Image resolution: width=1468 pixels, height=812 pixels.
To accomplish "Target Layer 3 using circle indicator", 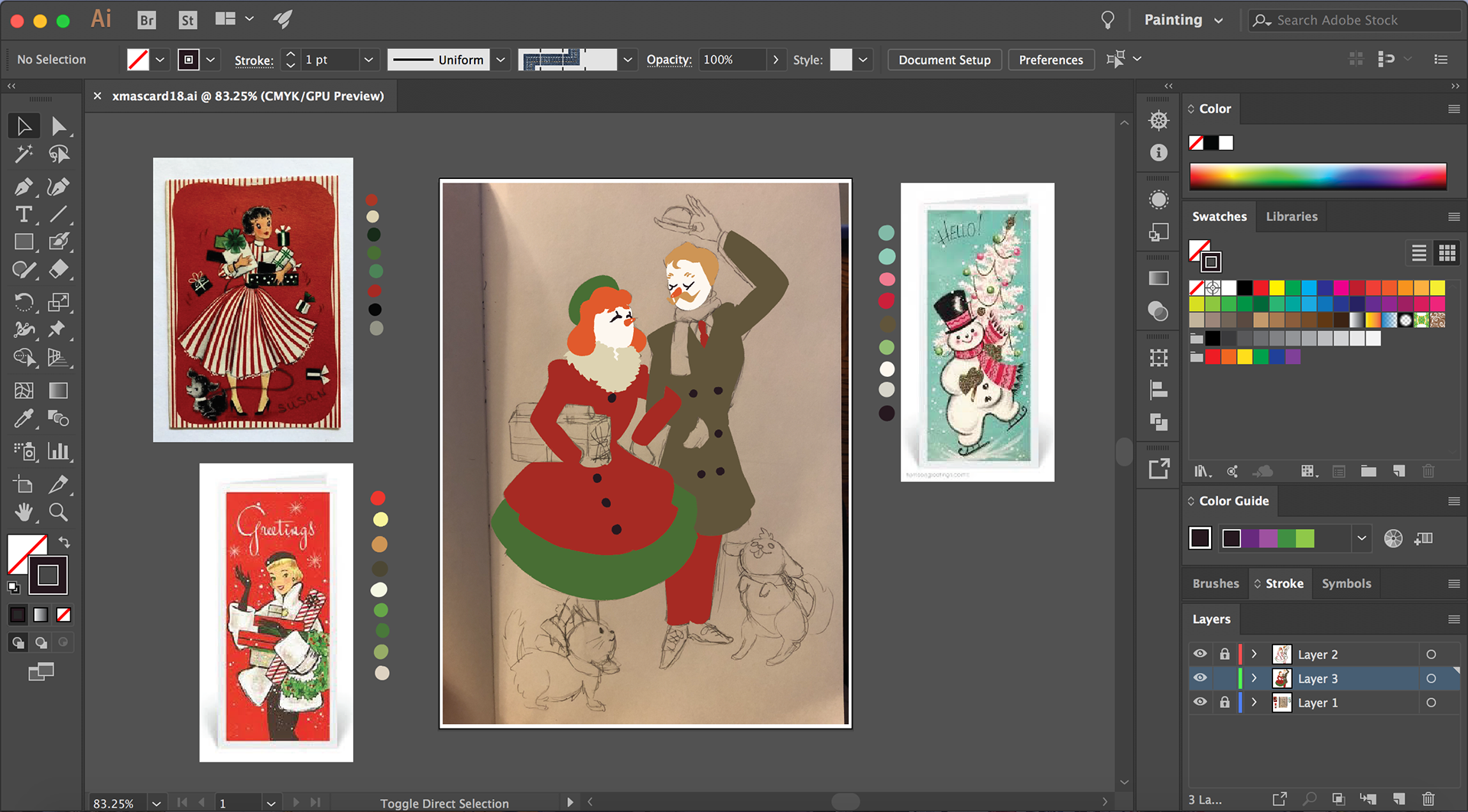I will [1431, 678].
